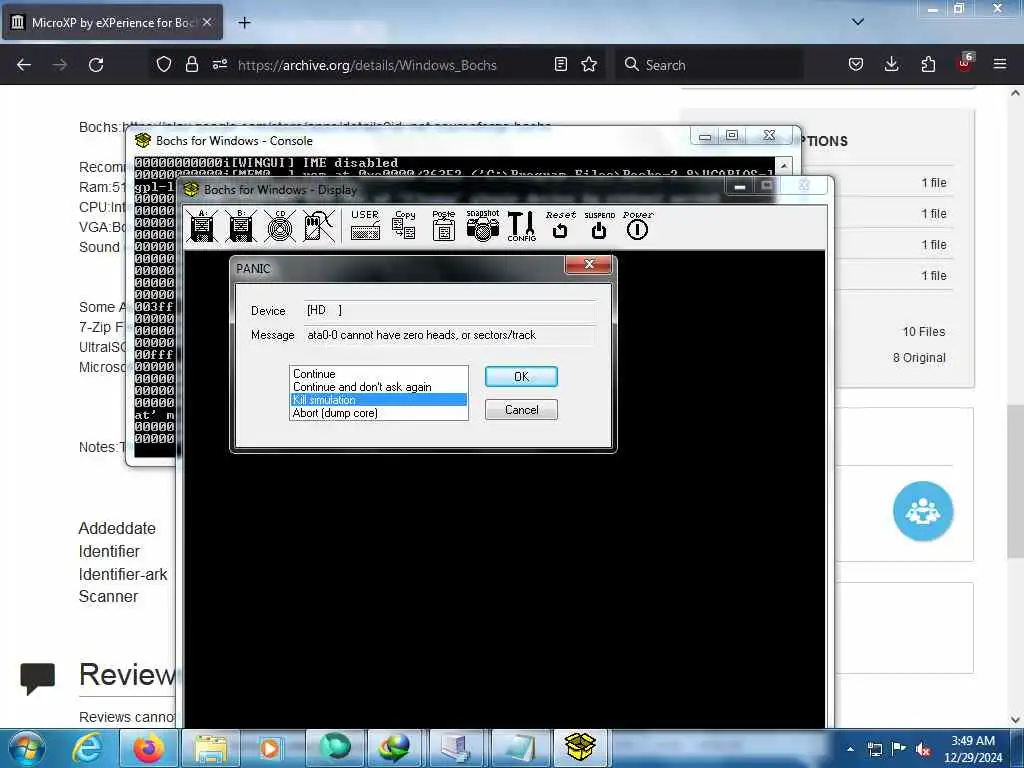Click the Copy icon in Bochs toolbar
Screen dimensions: 1024x768
click(404, 226)
